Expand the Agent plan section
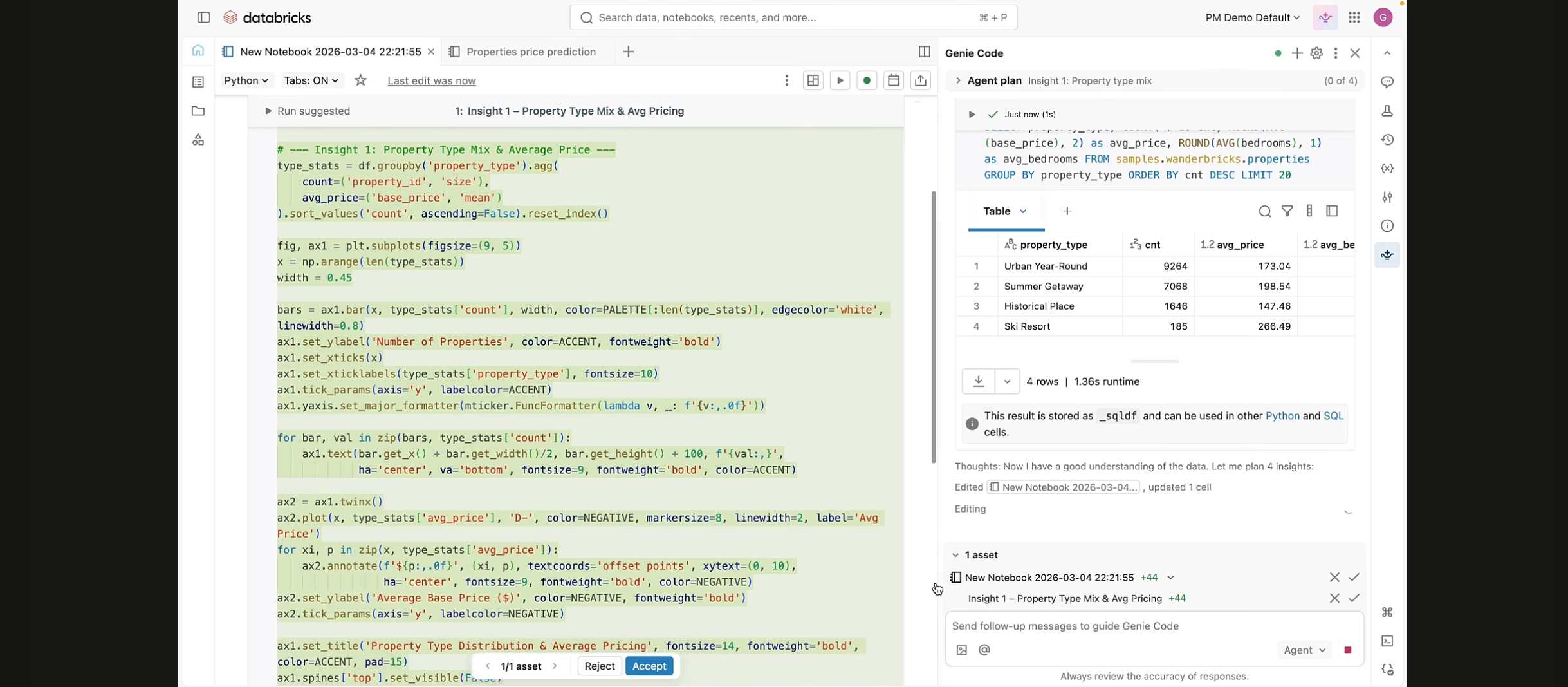The width and height of the screenshot is (1568, 687). [958, 80]
